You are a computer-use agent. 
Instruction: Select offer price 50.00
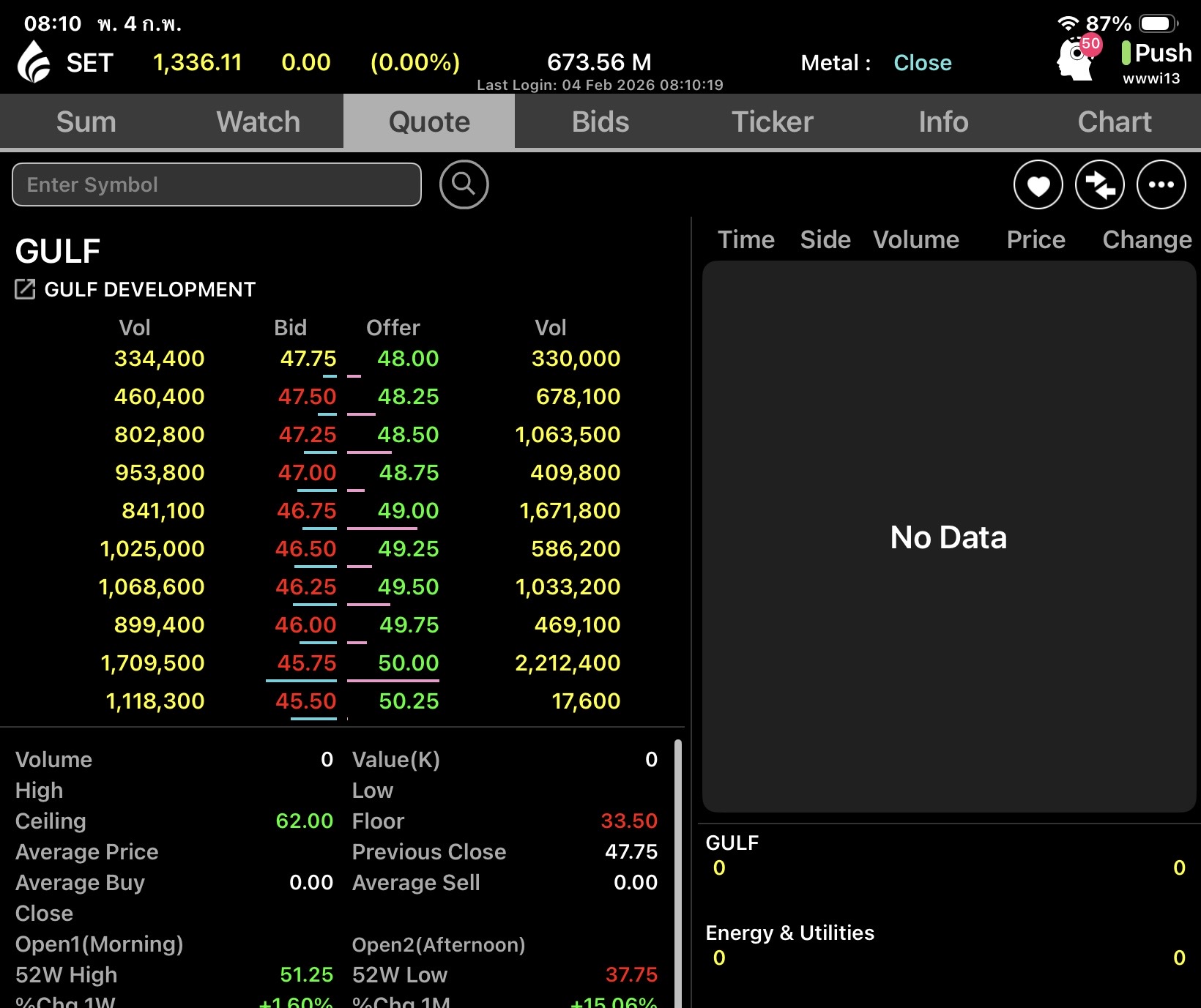pyautogui.click(x=408, y=662)
